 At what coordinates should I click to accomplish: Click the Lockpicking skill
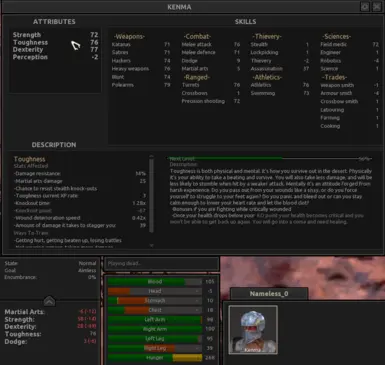click(280, 52)
